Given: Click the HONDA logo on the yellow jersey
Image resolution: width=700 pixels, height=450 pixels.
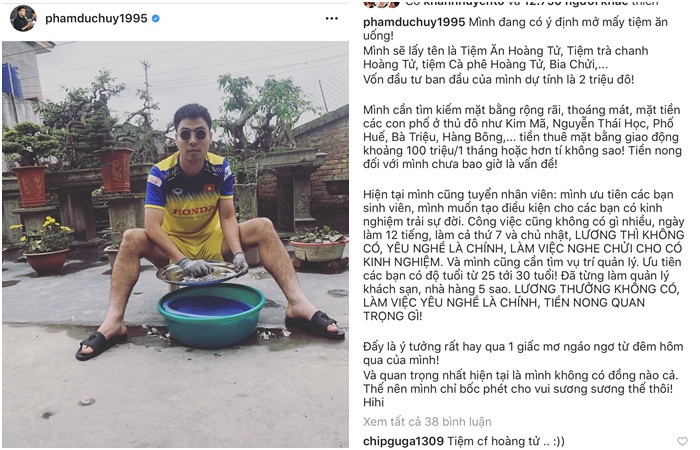Looking at the screenshot, I should point(193,211).
